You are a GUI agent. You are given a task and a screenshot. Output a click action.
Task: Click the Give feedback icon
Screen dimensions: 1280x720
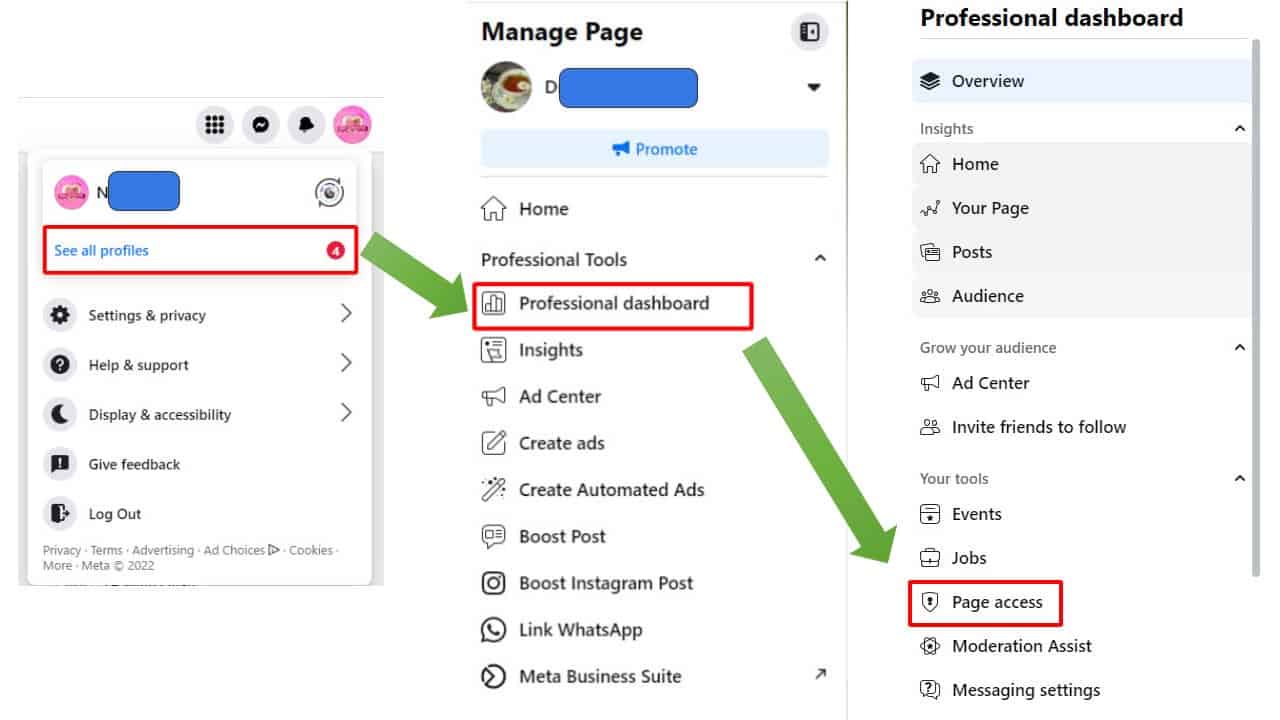pos(60,464)
